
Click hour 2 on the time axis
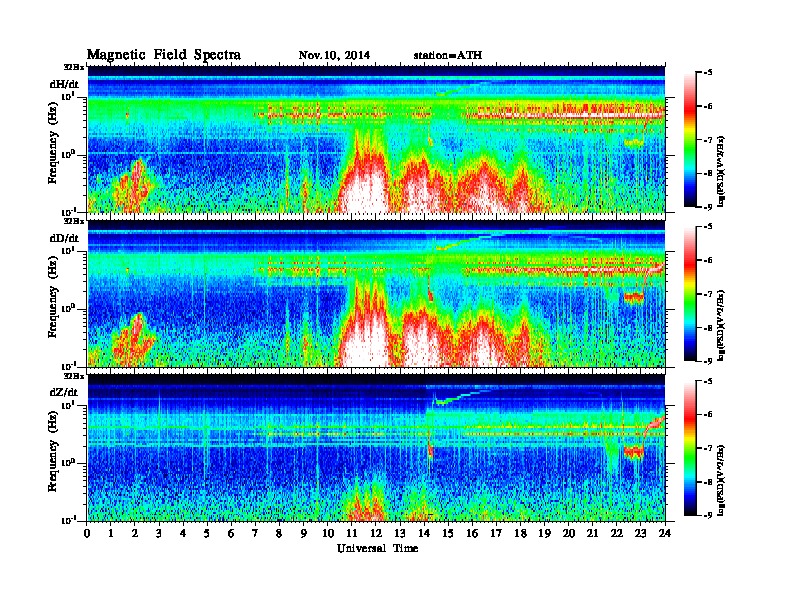[x=135, y=533]
